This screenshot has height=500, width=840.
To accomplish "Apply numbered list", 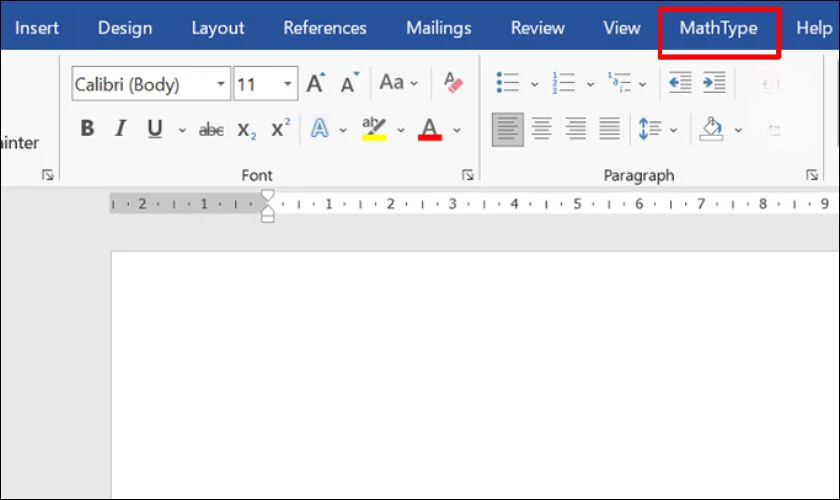I will [x=564, y=83].
